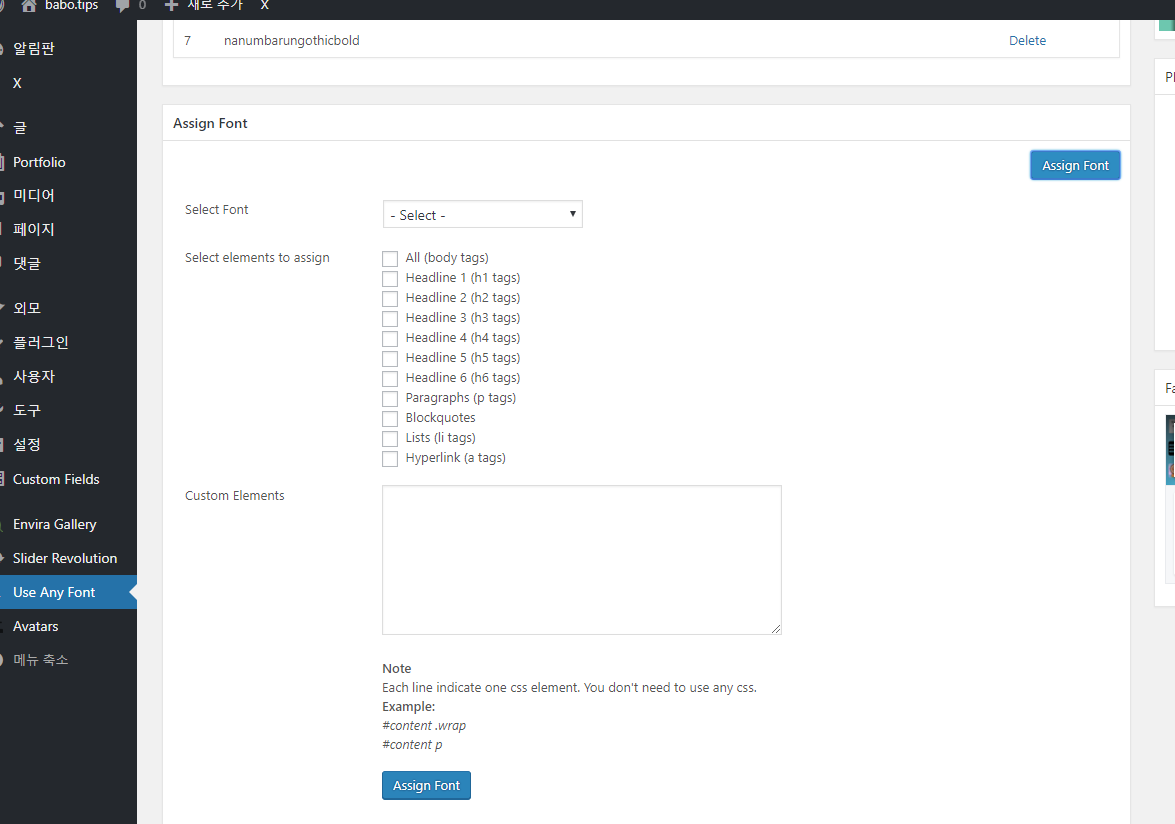Click the X item in top admin bar
The width and height of the screenshot is (1175, 824).
(x=264, y=6)
